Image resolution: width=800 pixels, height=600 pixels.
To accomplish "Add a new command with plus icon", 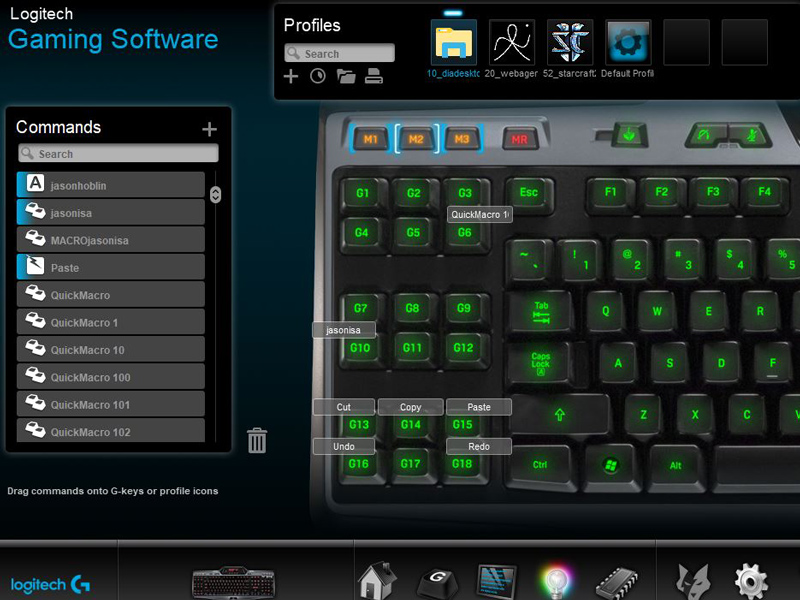I will click(x=209, y=129).
